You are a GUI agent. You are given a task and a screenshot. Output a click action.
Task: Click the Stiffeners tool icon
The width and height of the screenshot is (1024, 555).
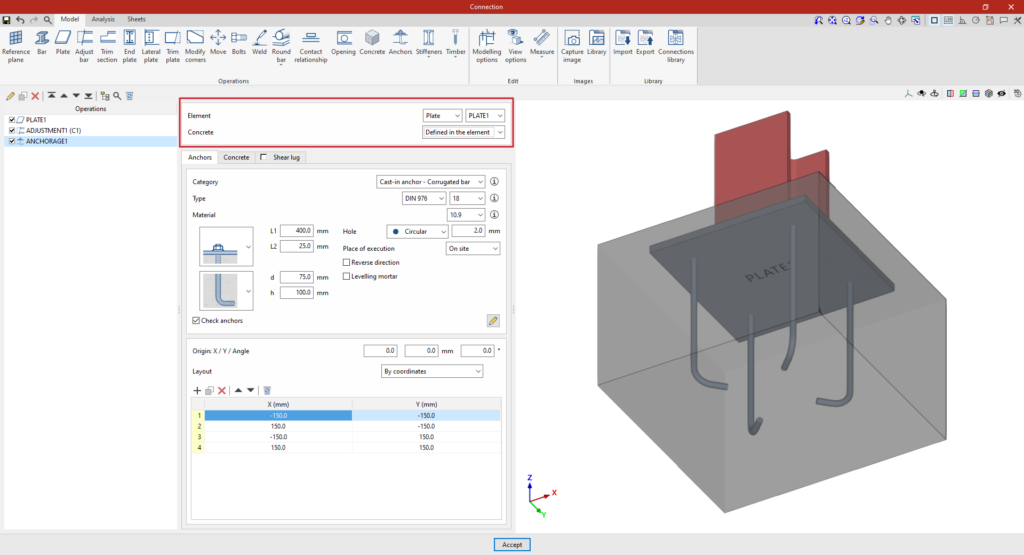[x=429, y=43]
